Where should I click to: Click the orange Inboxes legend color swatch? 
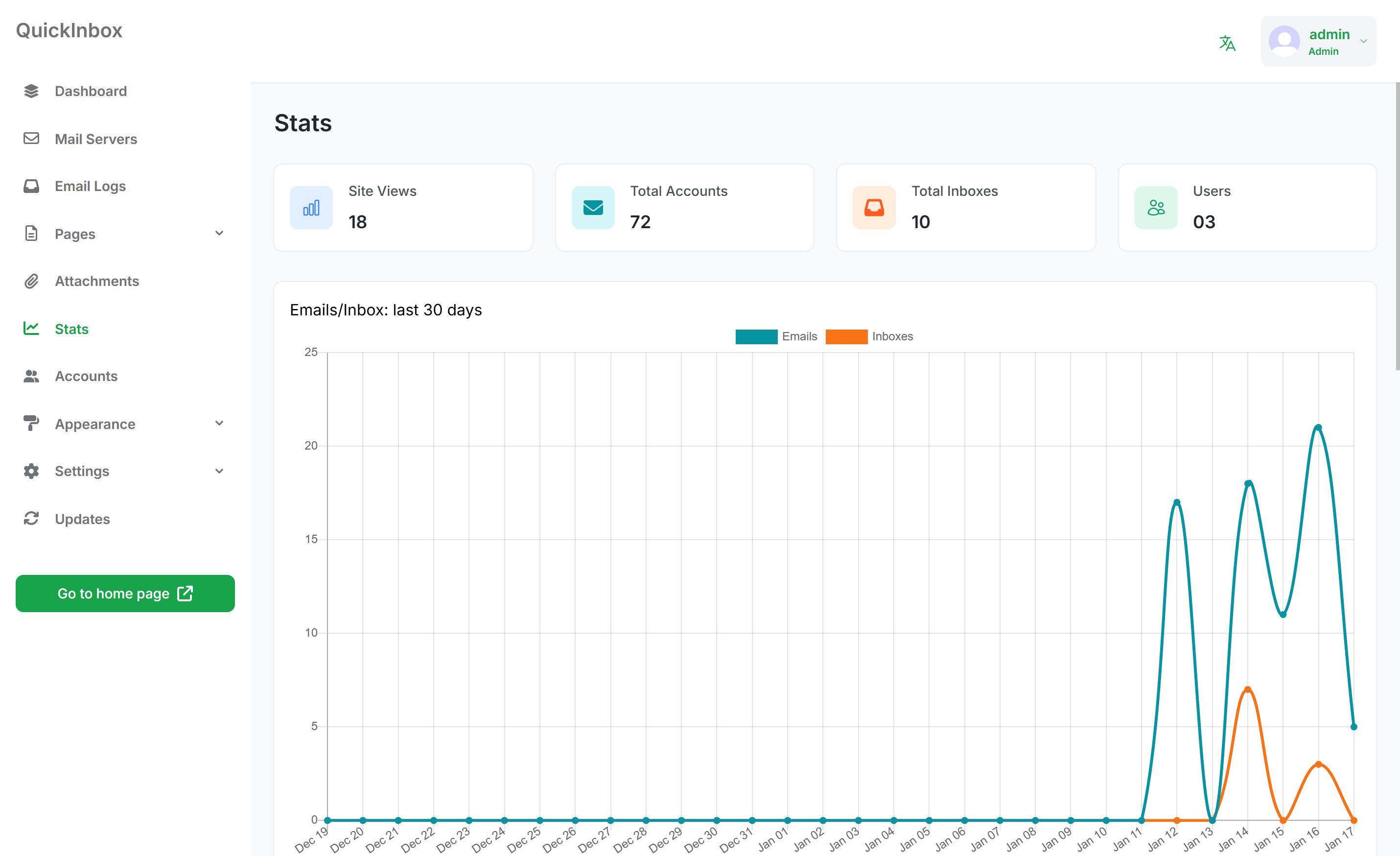tap(846, 336)
